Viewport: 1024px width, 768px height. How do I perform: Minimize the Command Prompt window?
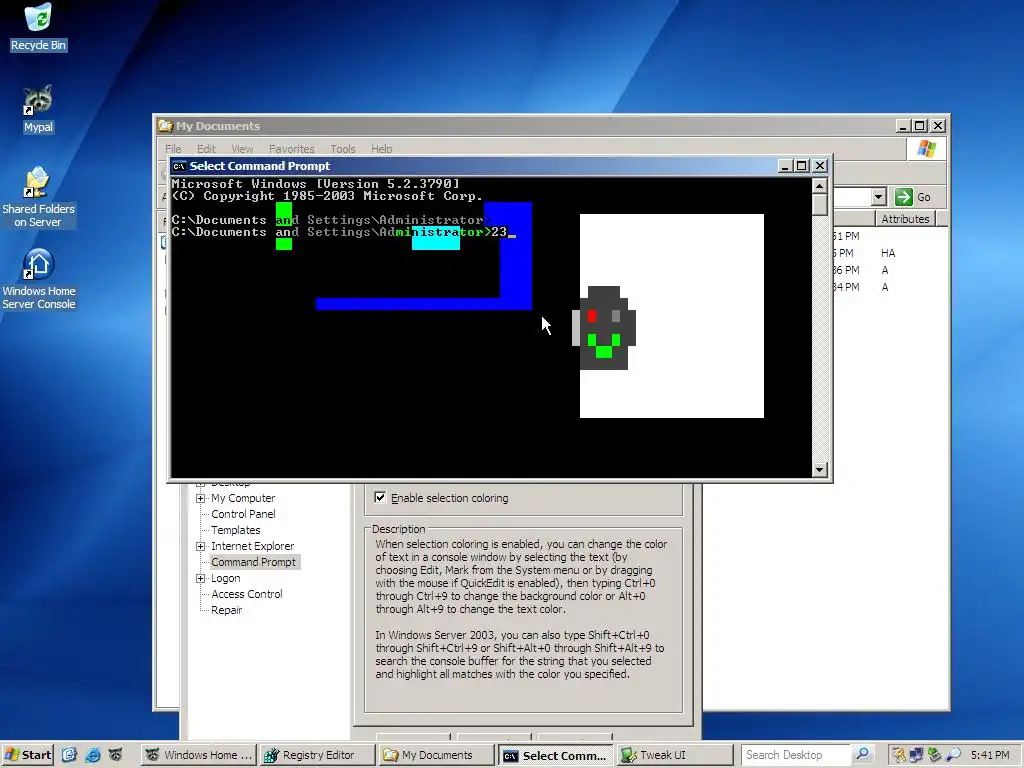(786, 166)
